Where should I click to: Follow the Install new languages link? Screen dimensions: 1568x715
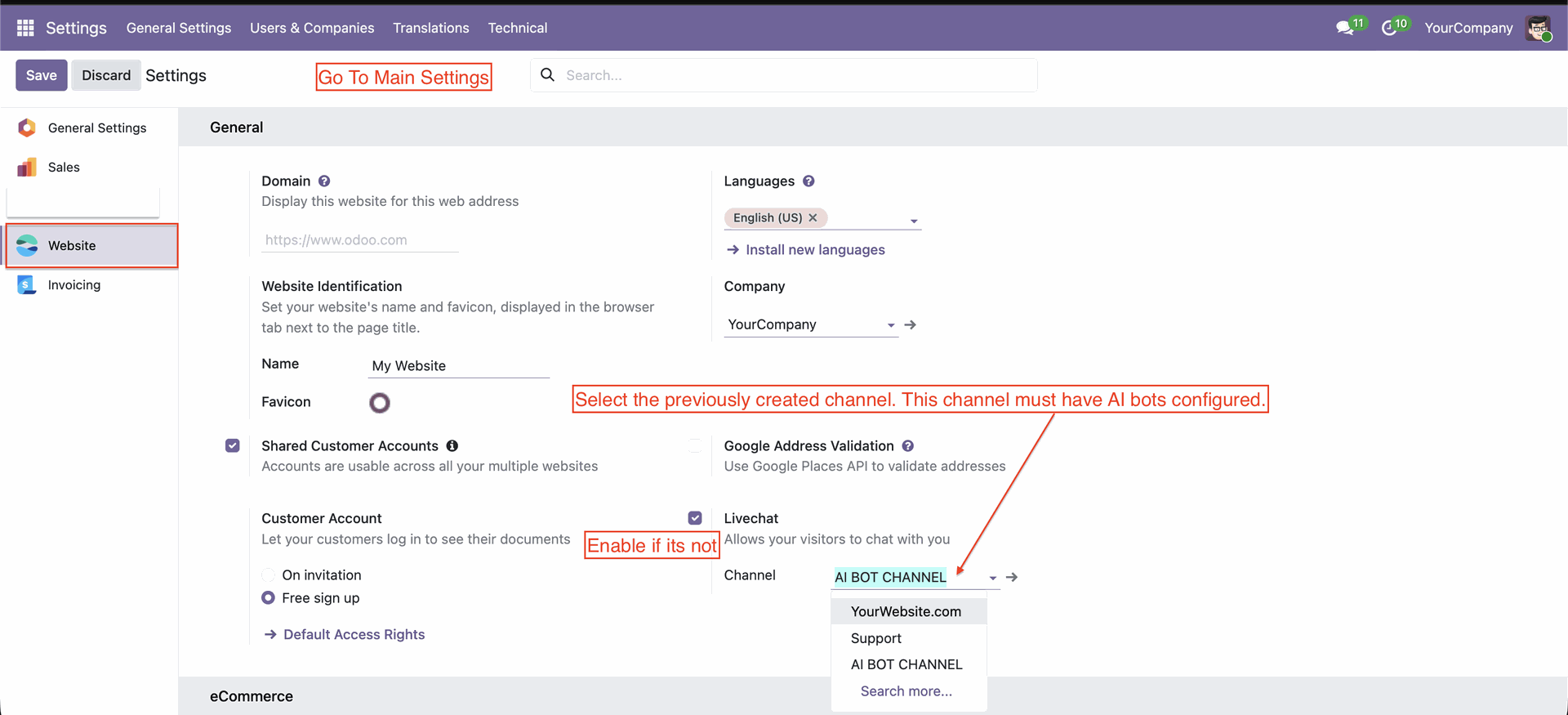click(814, 250)
